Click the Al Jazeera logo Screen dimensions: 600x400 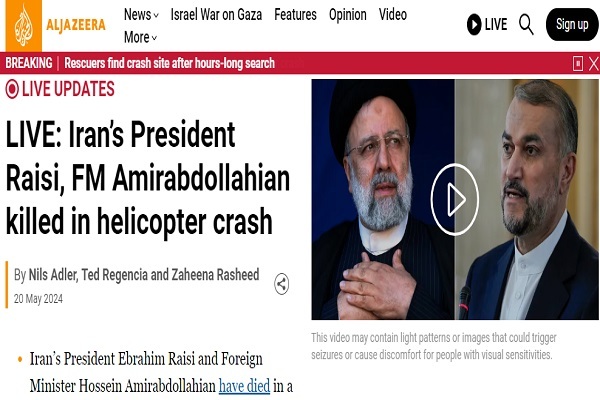click(x=55, y=26)
